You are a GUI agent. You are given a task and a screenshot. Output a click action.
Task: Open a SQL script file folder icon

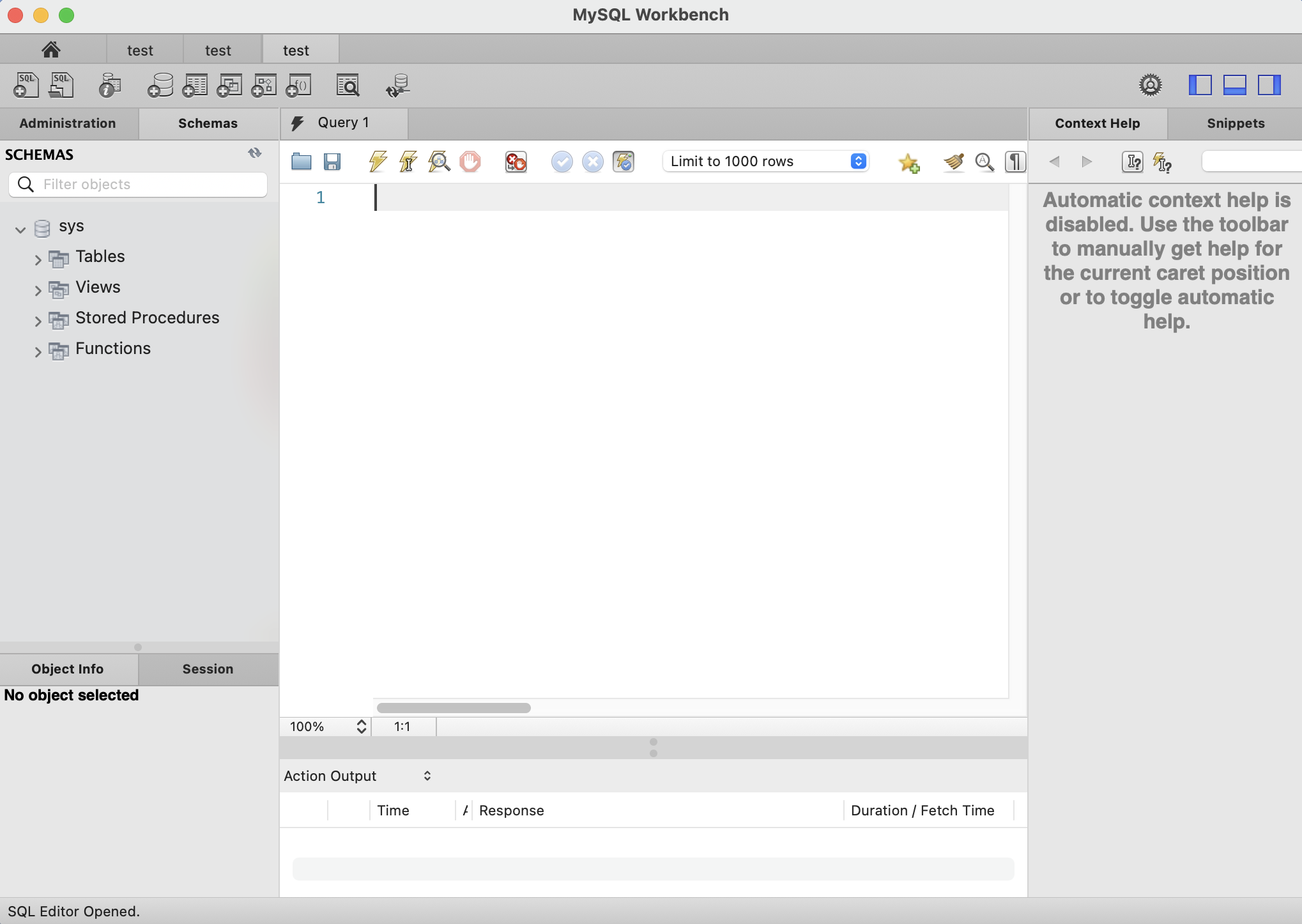[301, 162]
